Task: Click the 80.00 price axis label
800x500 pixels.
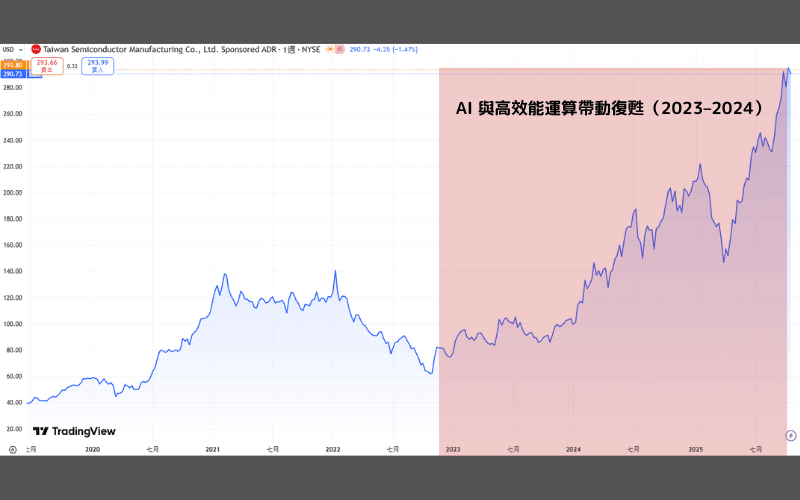Action: (14, 350)
